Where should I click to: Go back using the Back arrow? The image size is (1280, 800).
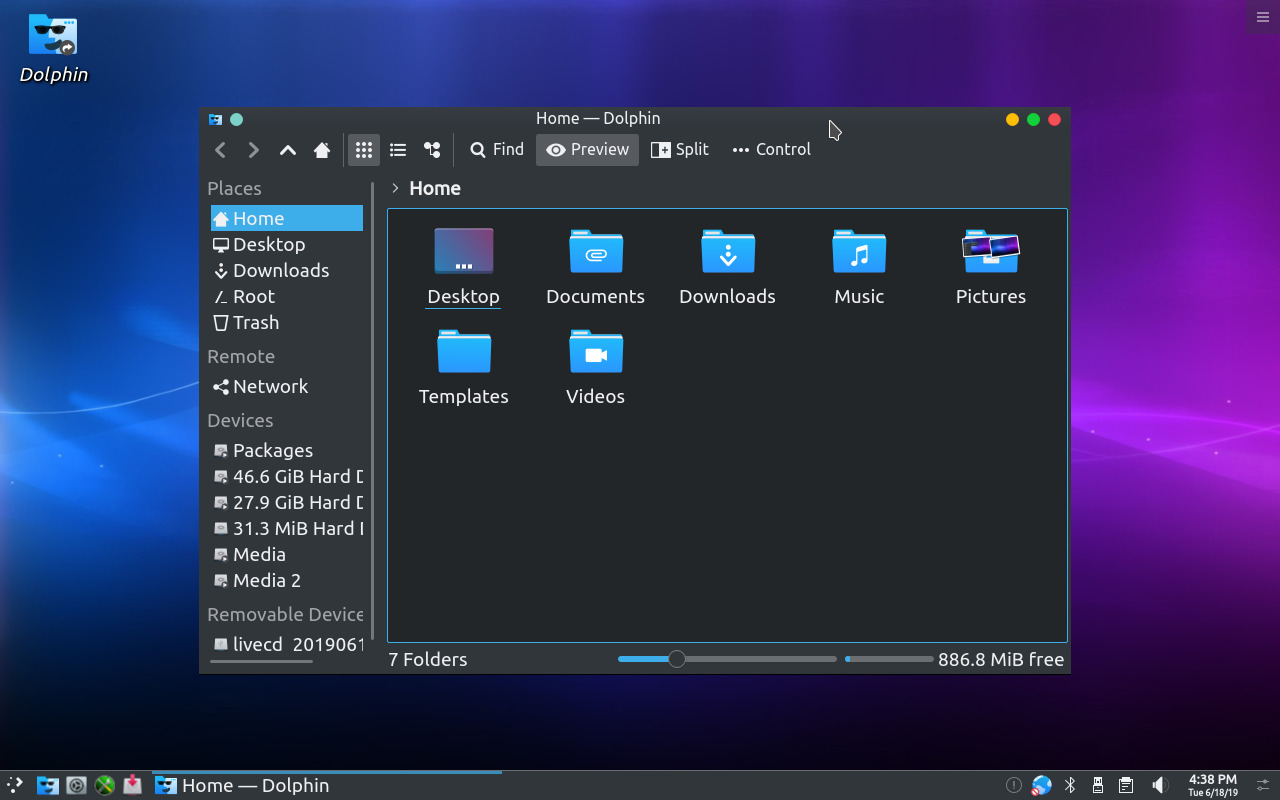[x=221, y=150]
